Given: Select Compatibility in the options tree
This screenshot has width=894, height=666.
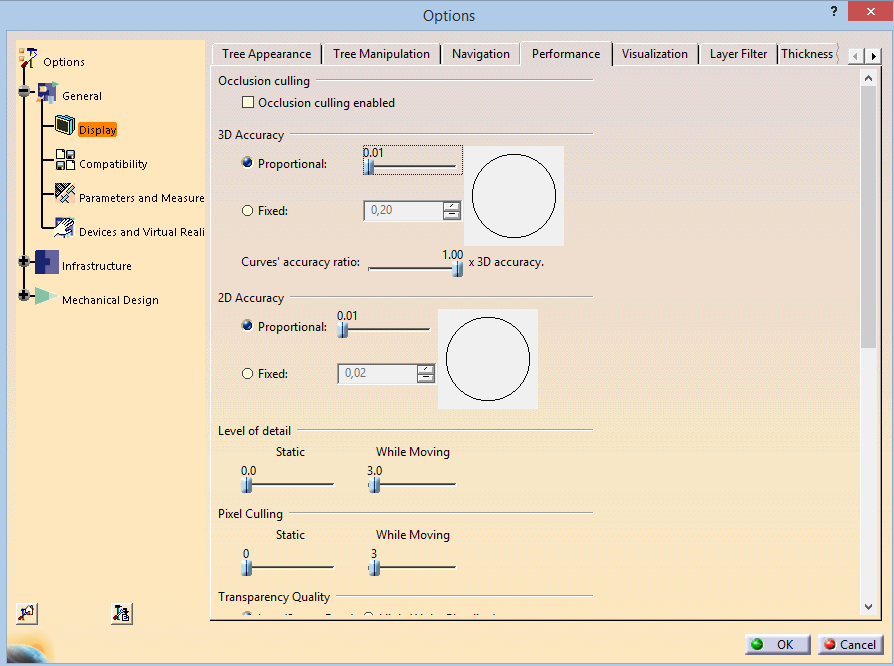Looking at the screenshot, I should [x=113, y=164].
